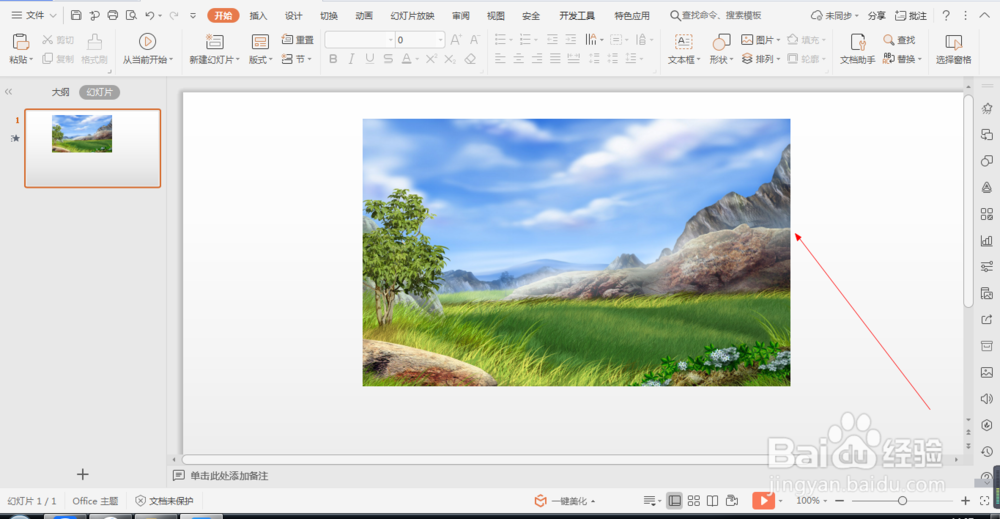
Task: Click the Find (查找) button
Action: tap(899, 40)
